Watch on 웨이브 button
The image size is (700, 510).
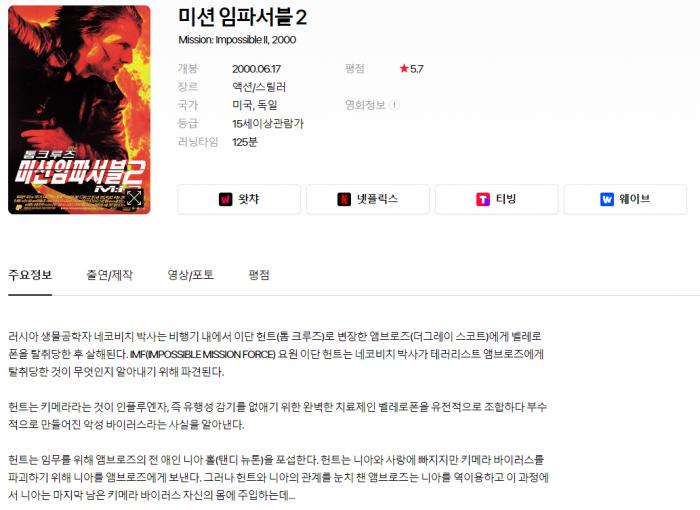click(625, 199)
